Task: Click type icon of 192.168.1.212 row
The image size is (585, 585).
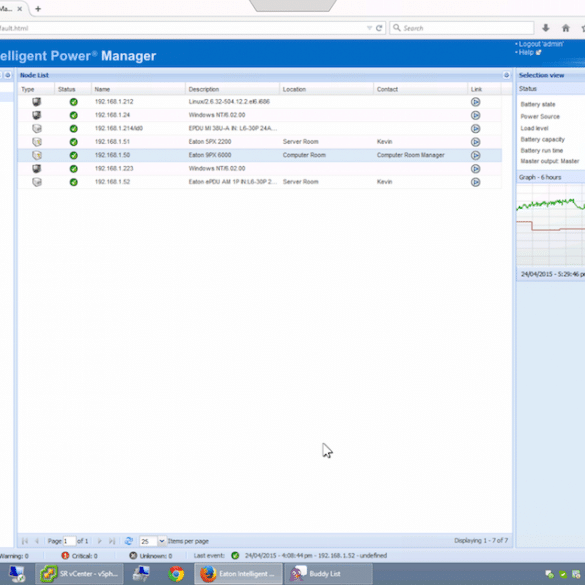Action: (37, 101)
